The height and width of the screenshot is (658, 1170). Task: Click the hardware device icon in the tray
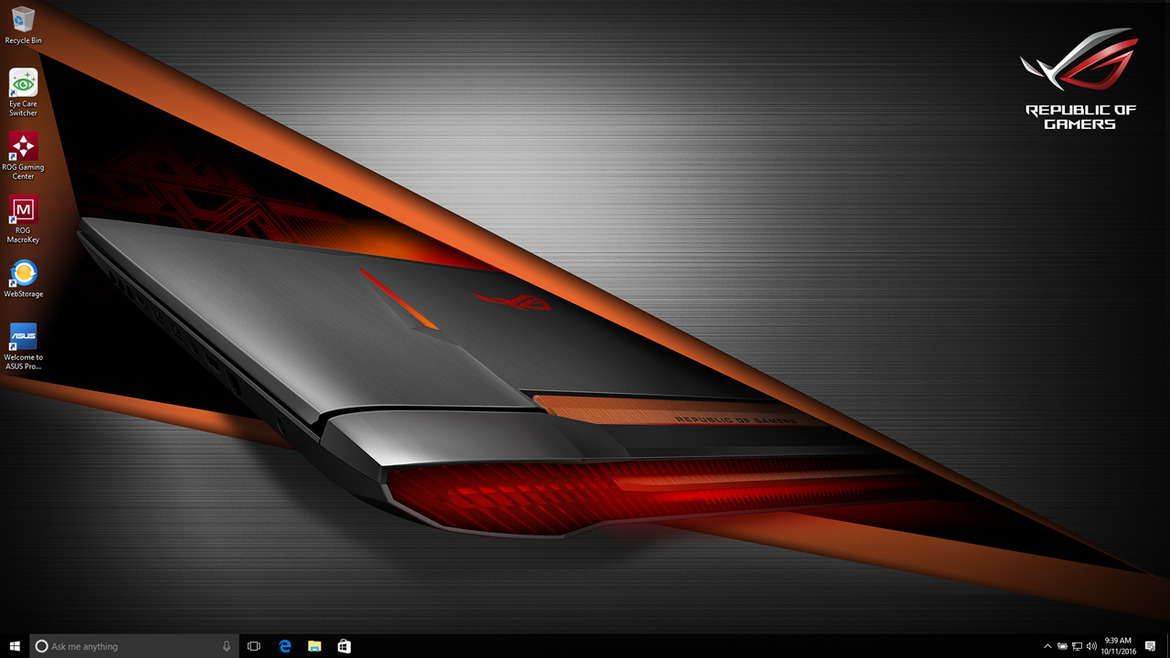click(x=1062, y=646)
